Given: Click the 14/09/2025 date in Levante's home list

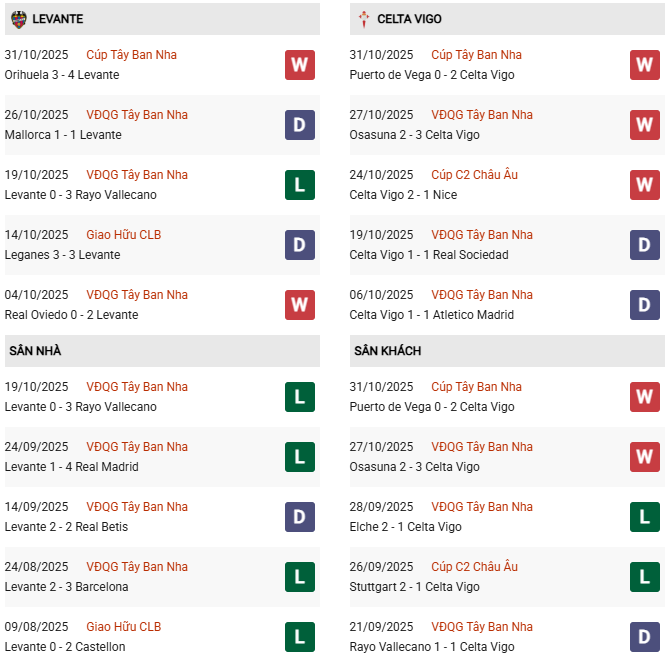Looking at the screenshot, I should click(36, 507).
